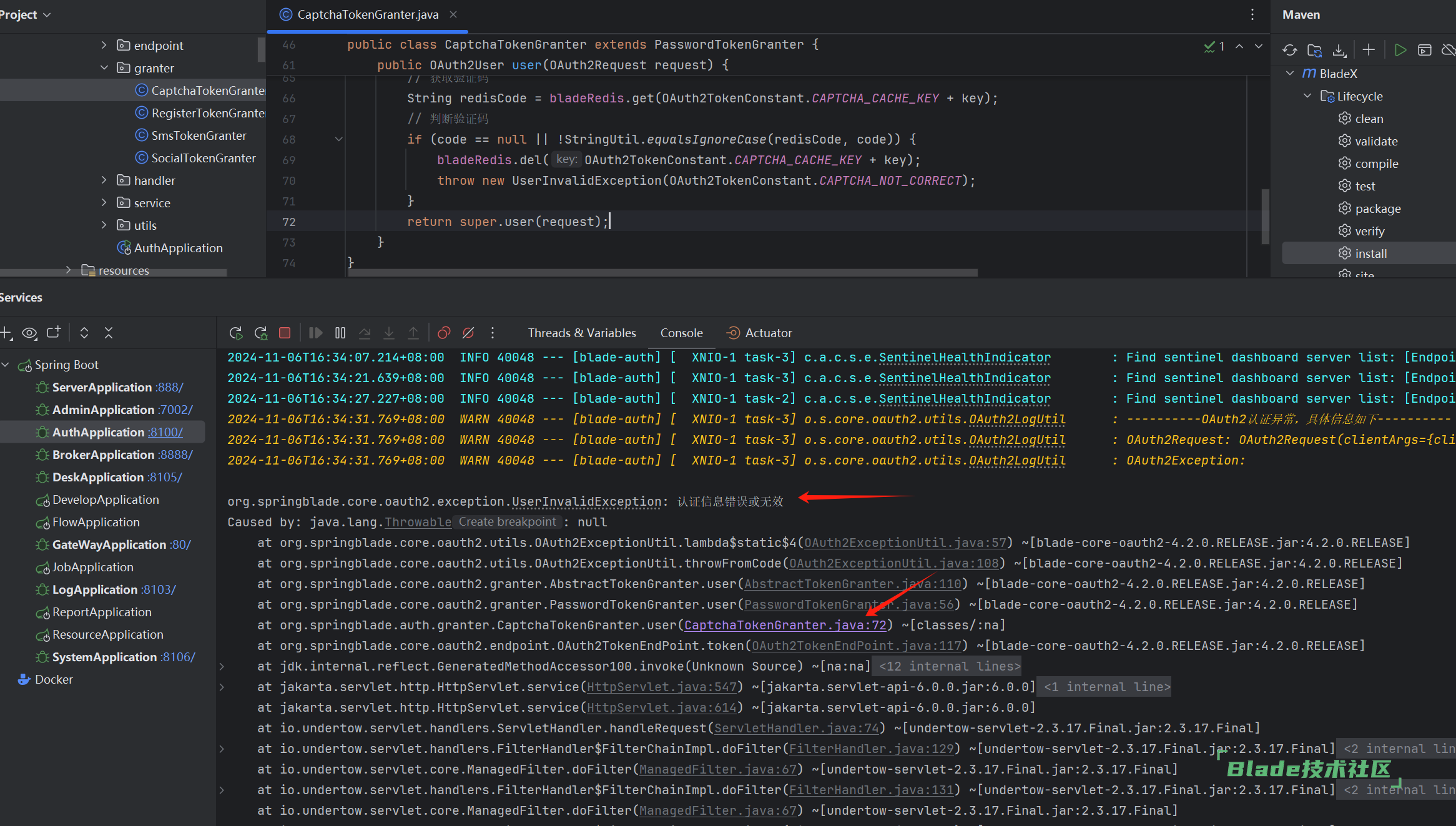Open GateWayApplication port 80 link
This screenshot has height=826, width=1456.
pos(180,544)
